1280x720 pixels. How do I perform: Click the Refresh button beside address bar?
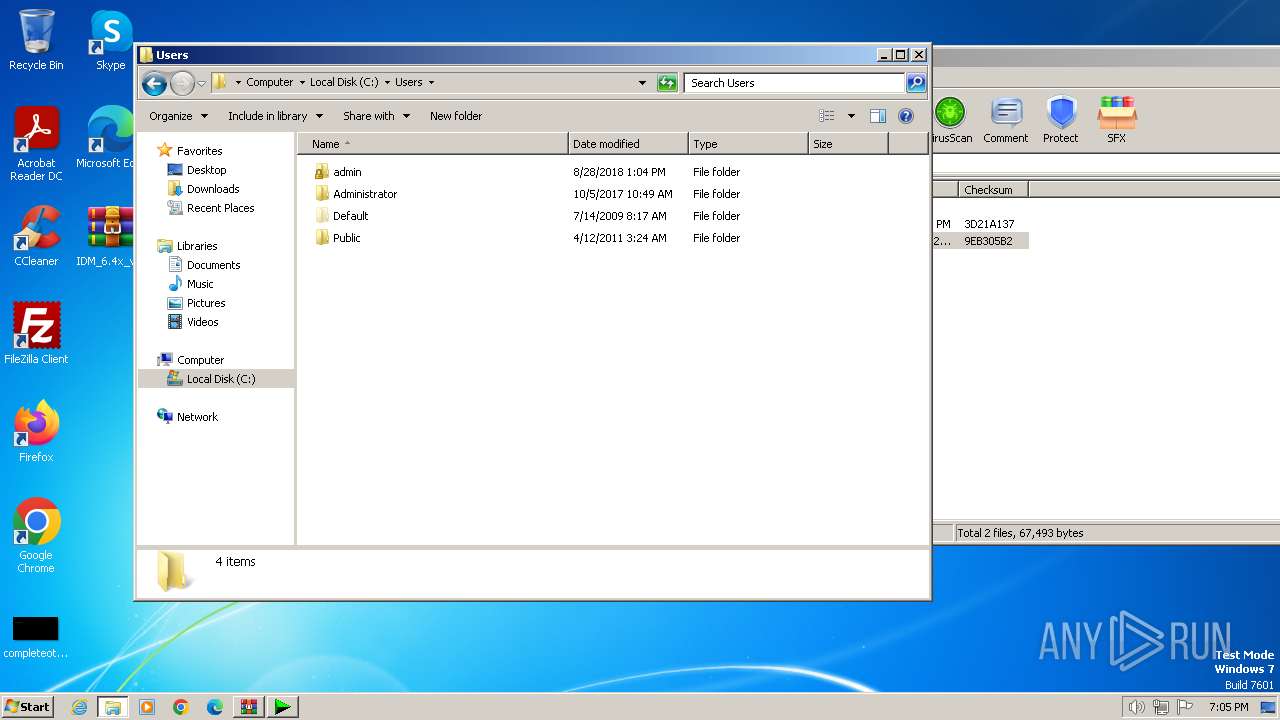[667, 83]
